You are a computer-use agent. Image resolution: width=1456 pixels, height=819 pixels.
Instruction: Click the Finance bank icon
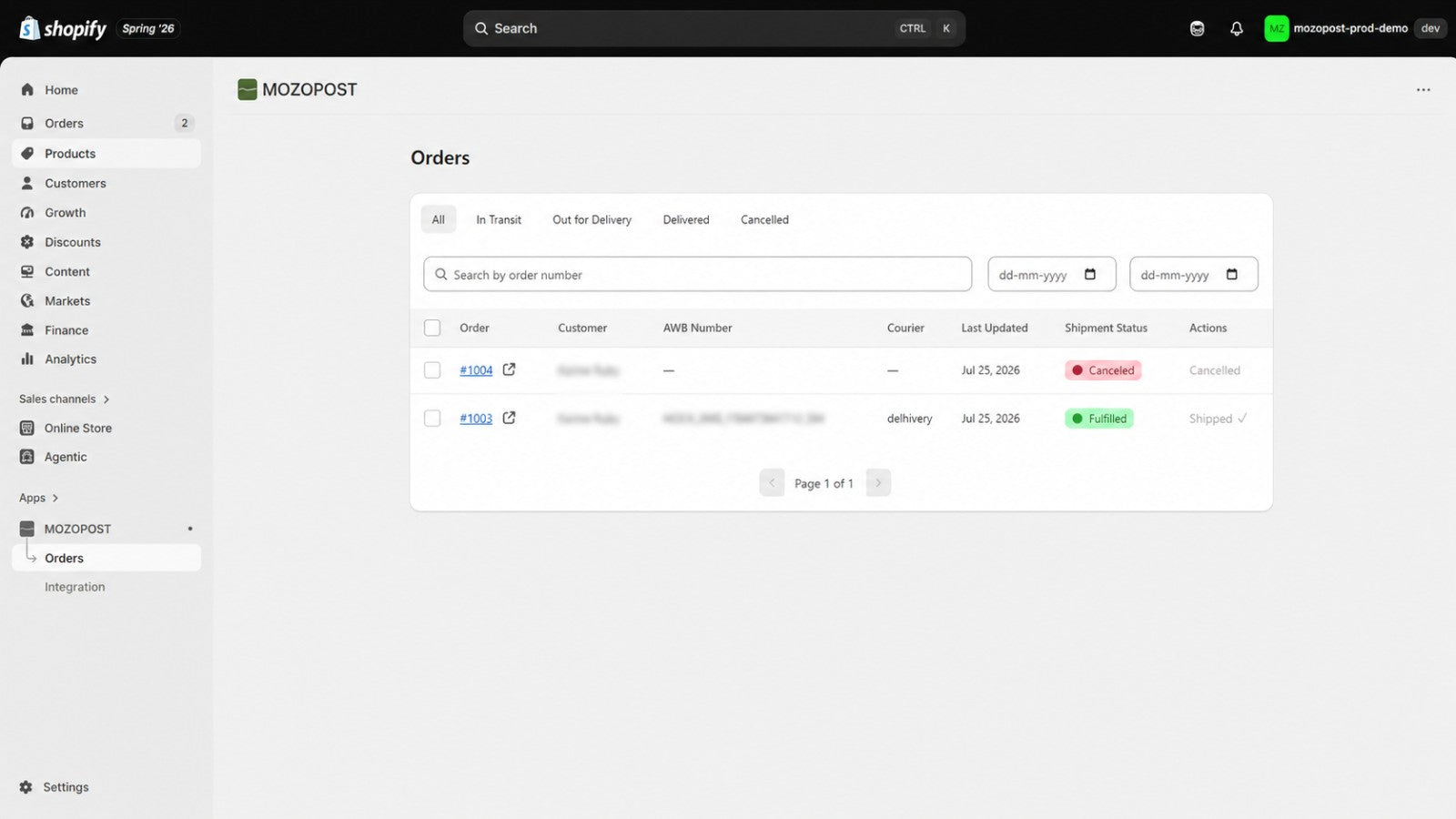pyautogui.click(x=27, y=330)
